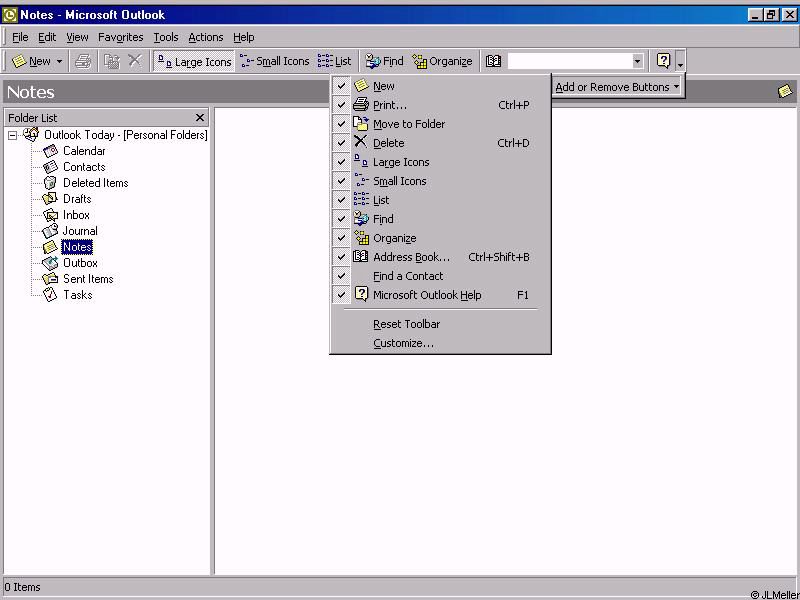800x600 pixels.
Task: Click the Move to Folder toolbar icon
Action: click(112, 61)
